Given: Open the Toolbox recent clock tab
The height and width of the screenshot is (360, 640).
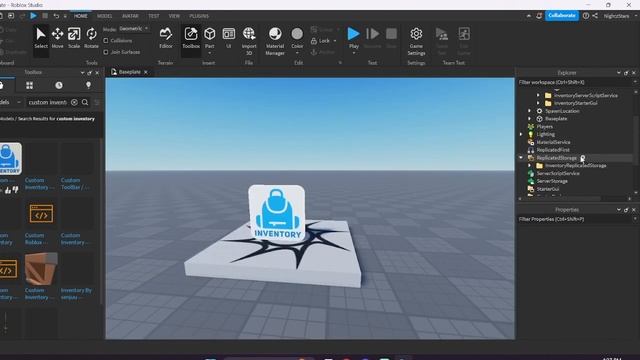Looking at the screenshot, I should click(x=59, y=85).
